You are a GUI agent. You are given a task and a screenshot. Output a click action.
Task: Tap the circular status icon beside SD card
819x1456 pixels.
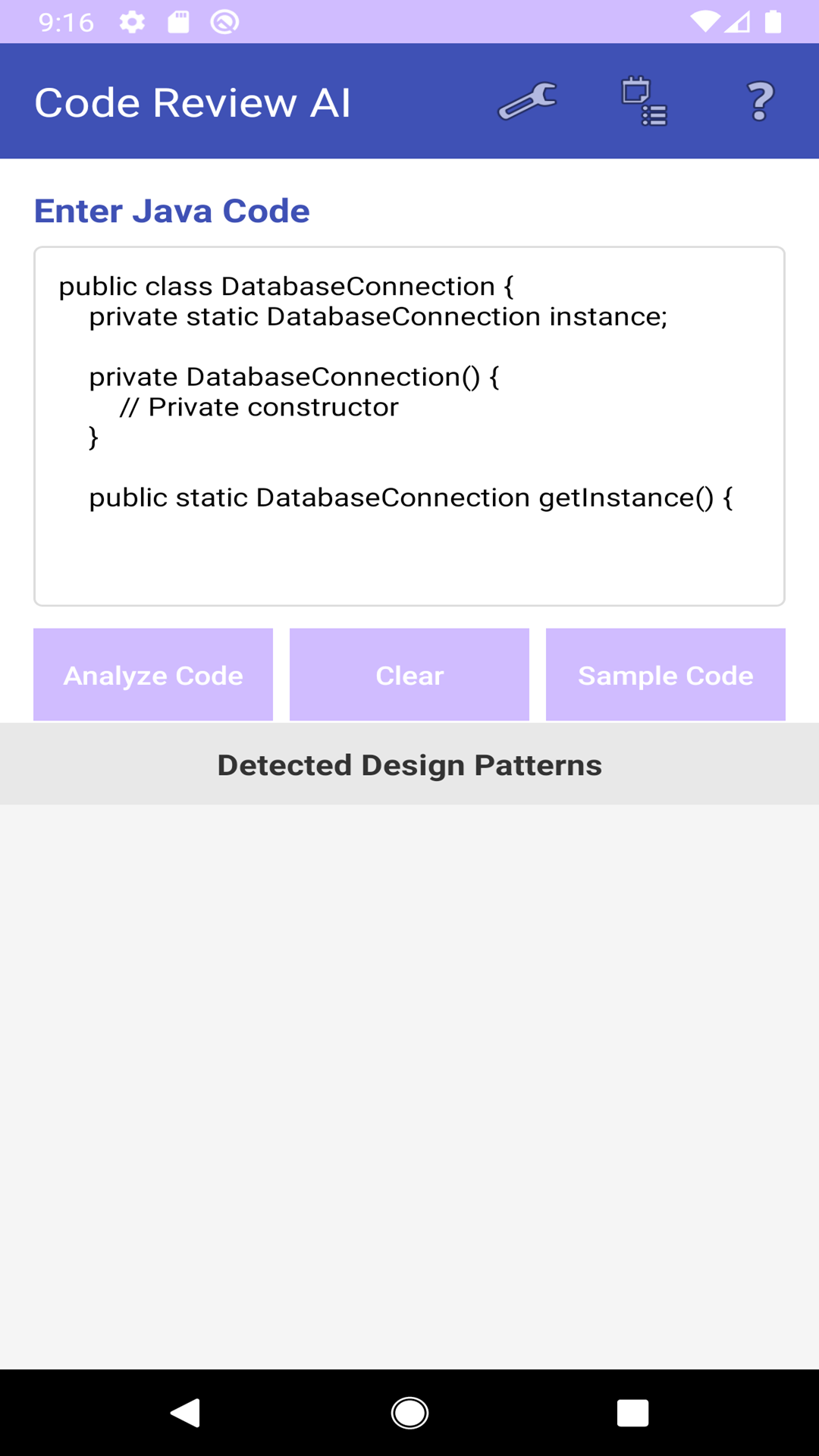click(224, 22)
